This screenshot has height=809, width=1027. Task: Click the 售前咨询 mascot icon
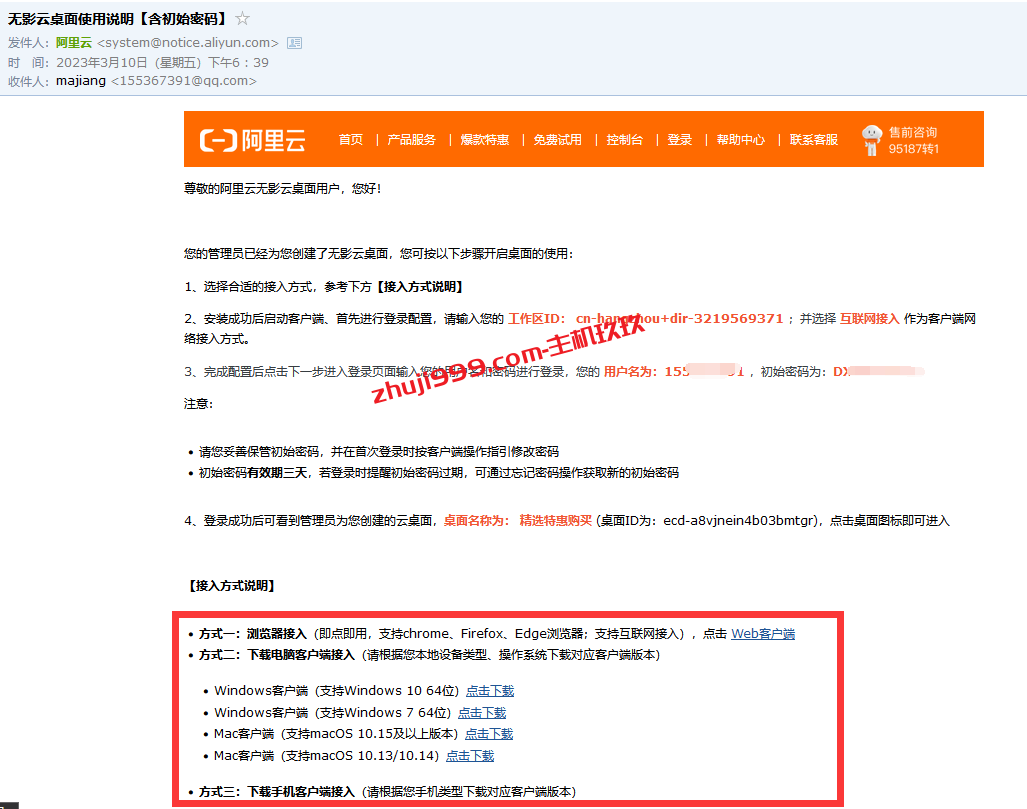pos(872,140)
